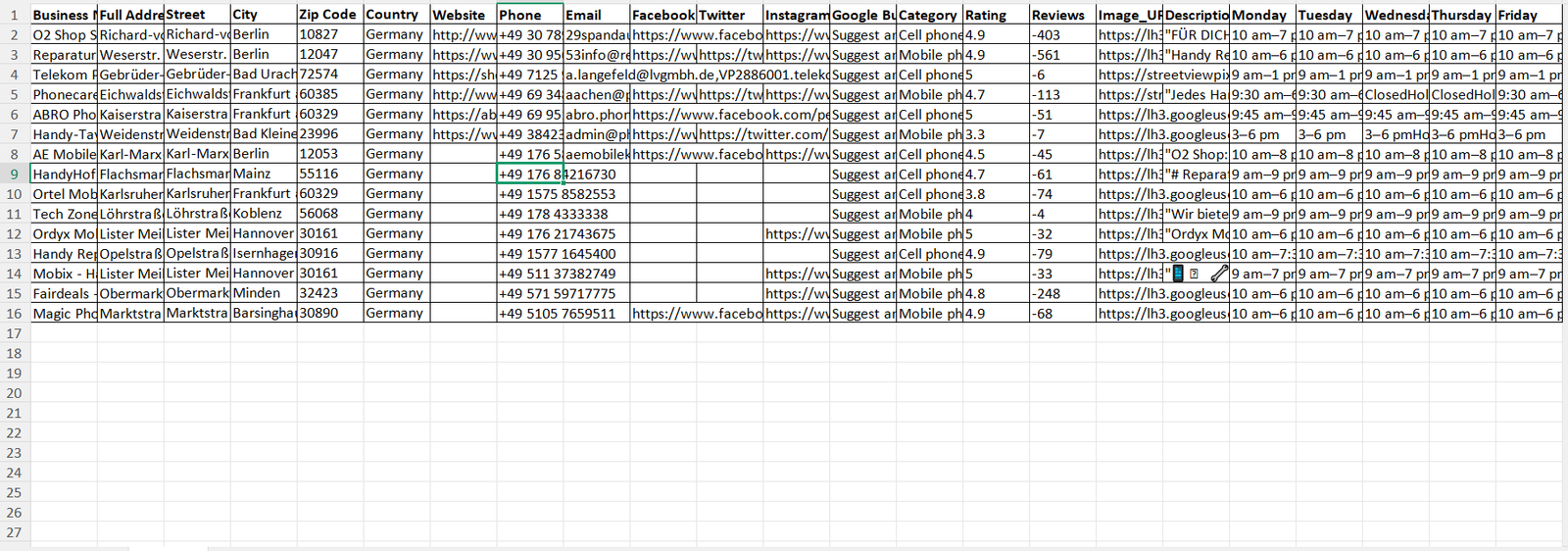Viewport: 1568px width, 551px height.
Task: Click the 'Telekom' business name cell
Action: pyautogui.click(x=64, y=75)
